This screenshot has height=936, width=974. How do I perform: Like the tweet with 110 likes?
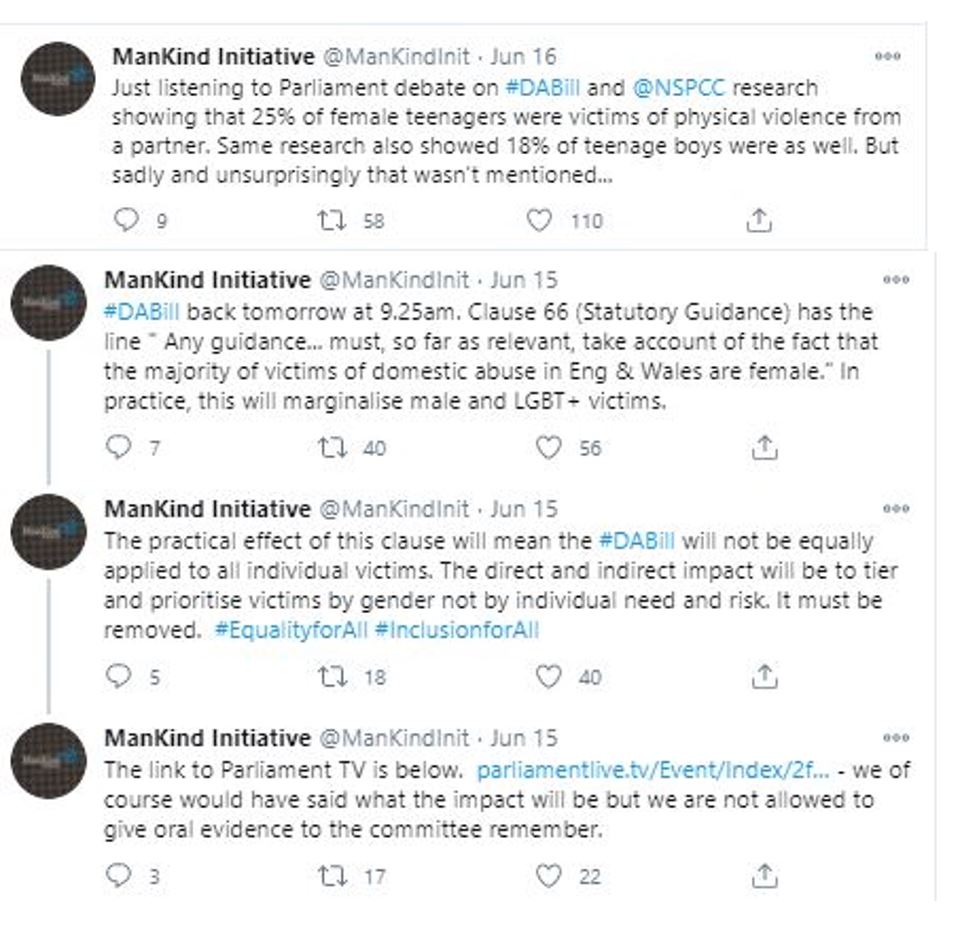(539, 220)
